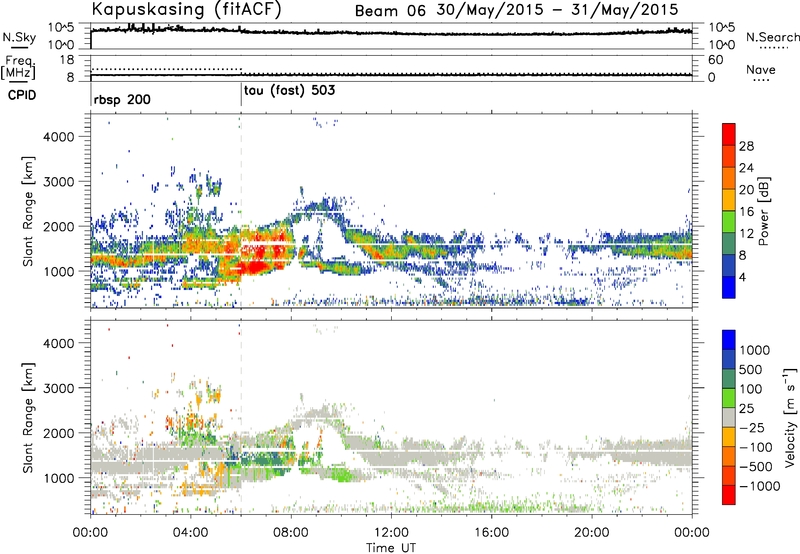This screenshot has width=800, height=554.
Task: Click the 'Power [dB]' colorbar label
Action: (763, 211)
